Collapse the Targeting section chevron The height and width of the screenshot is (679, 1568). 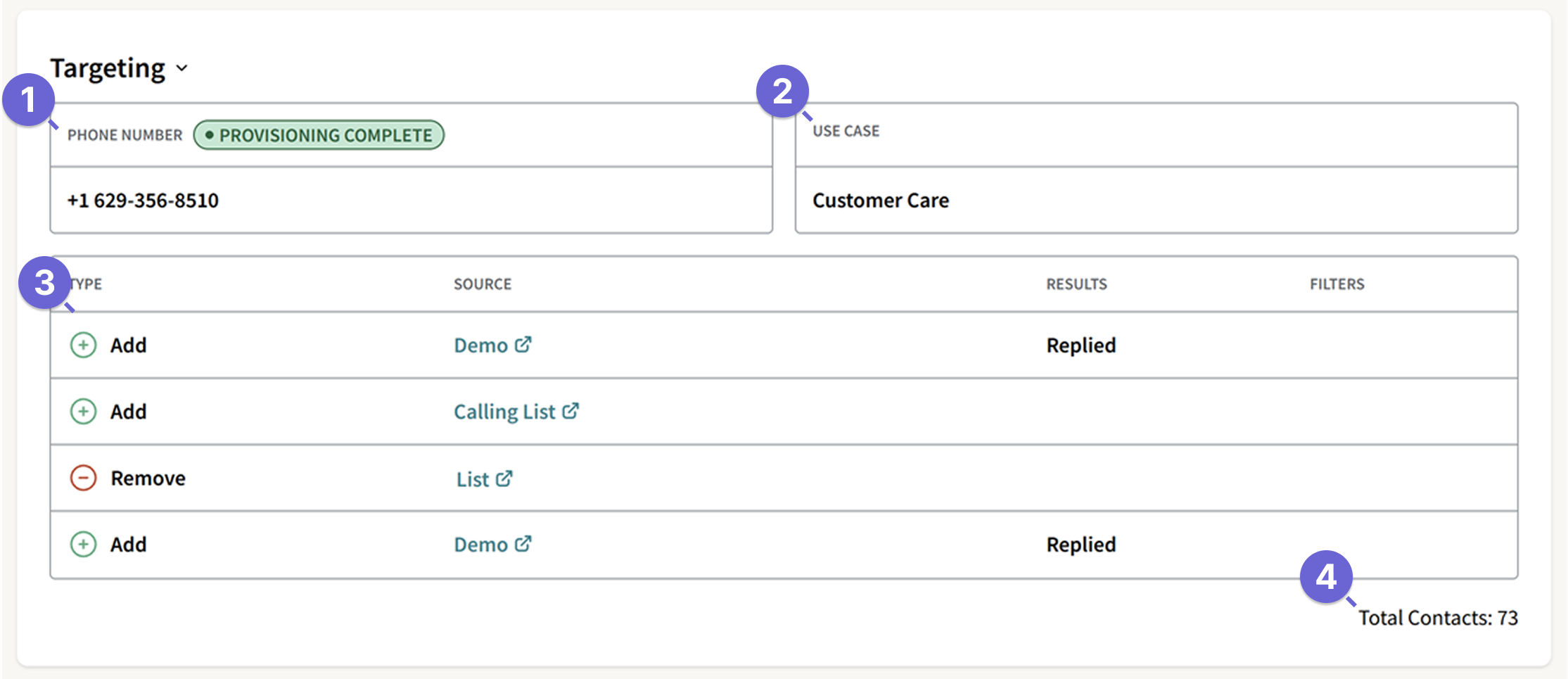click(x=182, y=68)
